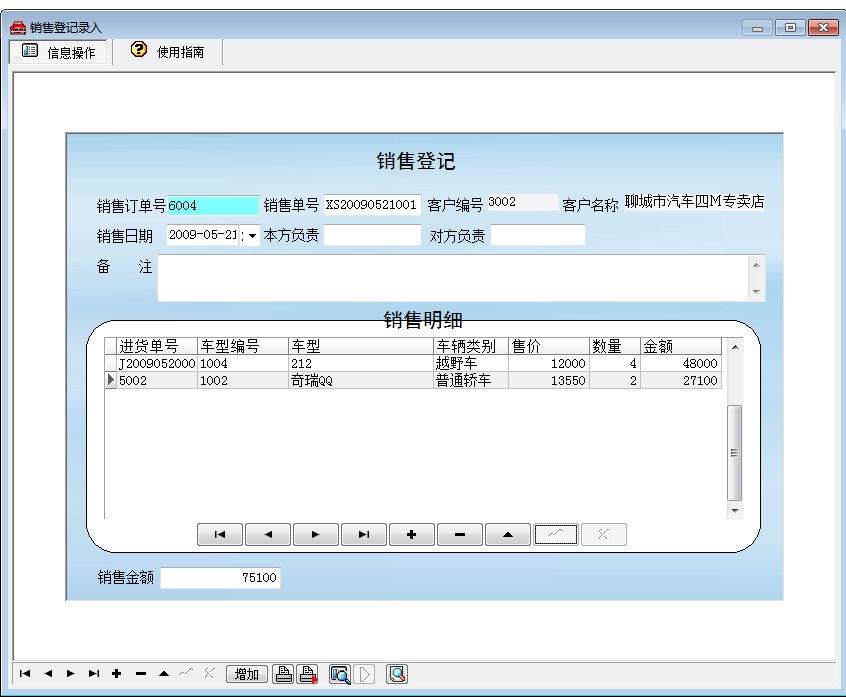Open print preview document magnifier icon
The width and height of the screenshot is (846, 697).
point(397,674)
